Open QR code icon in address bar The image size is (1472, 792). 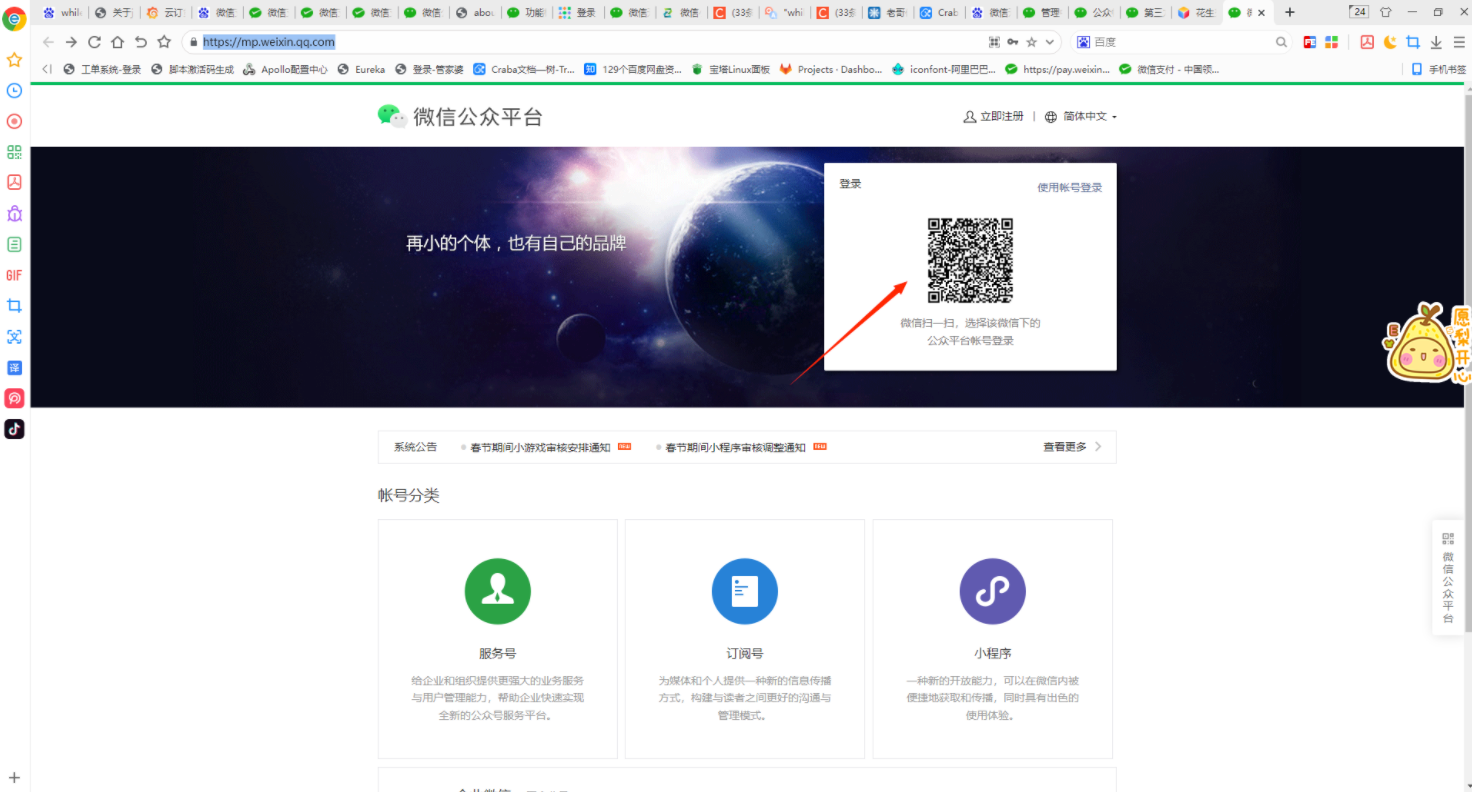pos(994,42)
